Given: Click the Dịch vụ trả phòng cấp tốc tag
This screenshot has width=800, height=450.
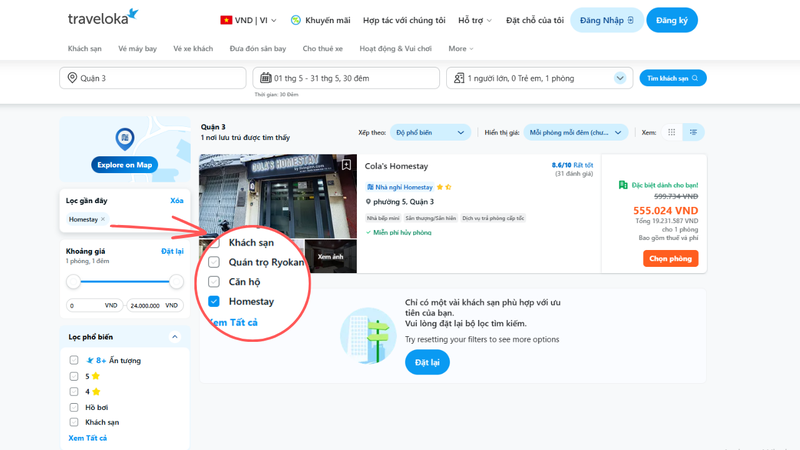Looking at the screenshot, I should 492,218.
